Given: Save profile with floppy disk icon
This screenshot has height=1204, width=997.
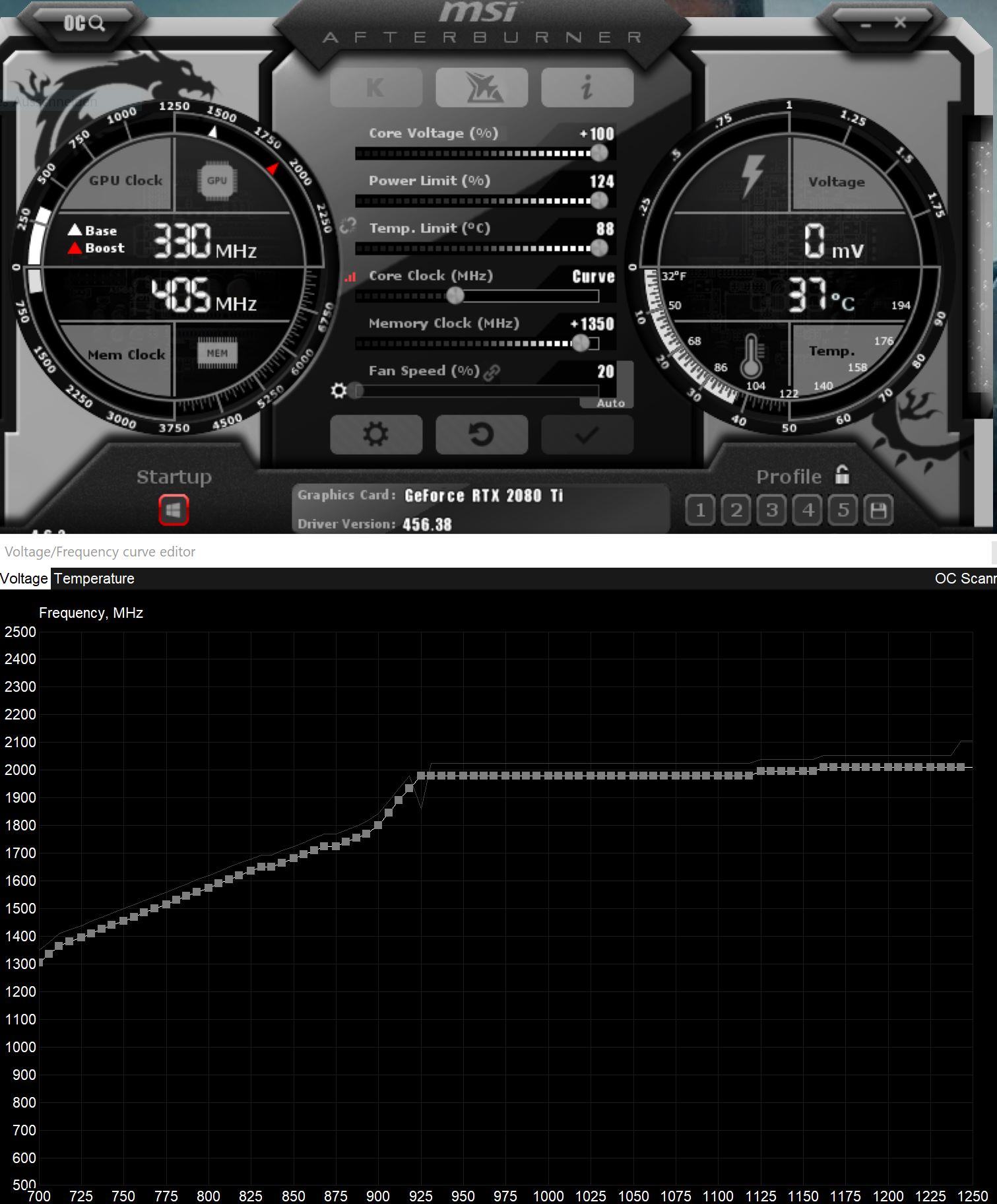Looking at the screenshot, I should click(x=878, y=510).
